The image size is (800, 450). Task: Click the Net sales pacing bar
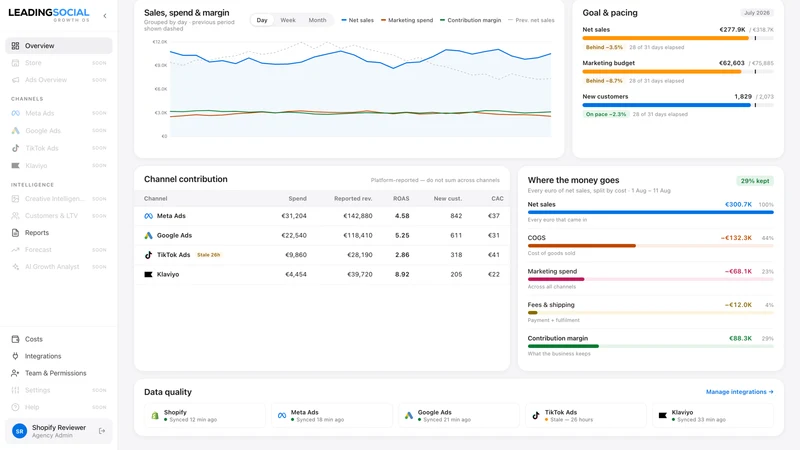(678, 38)
